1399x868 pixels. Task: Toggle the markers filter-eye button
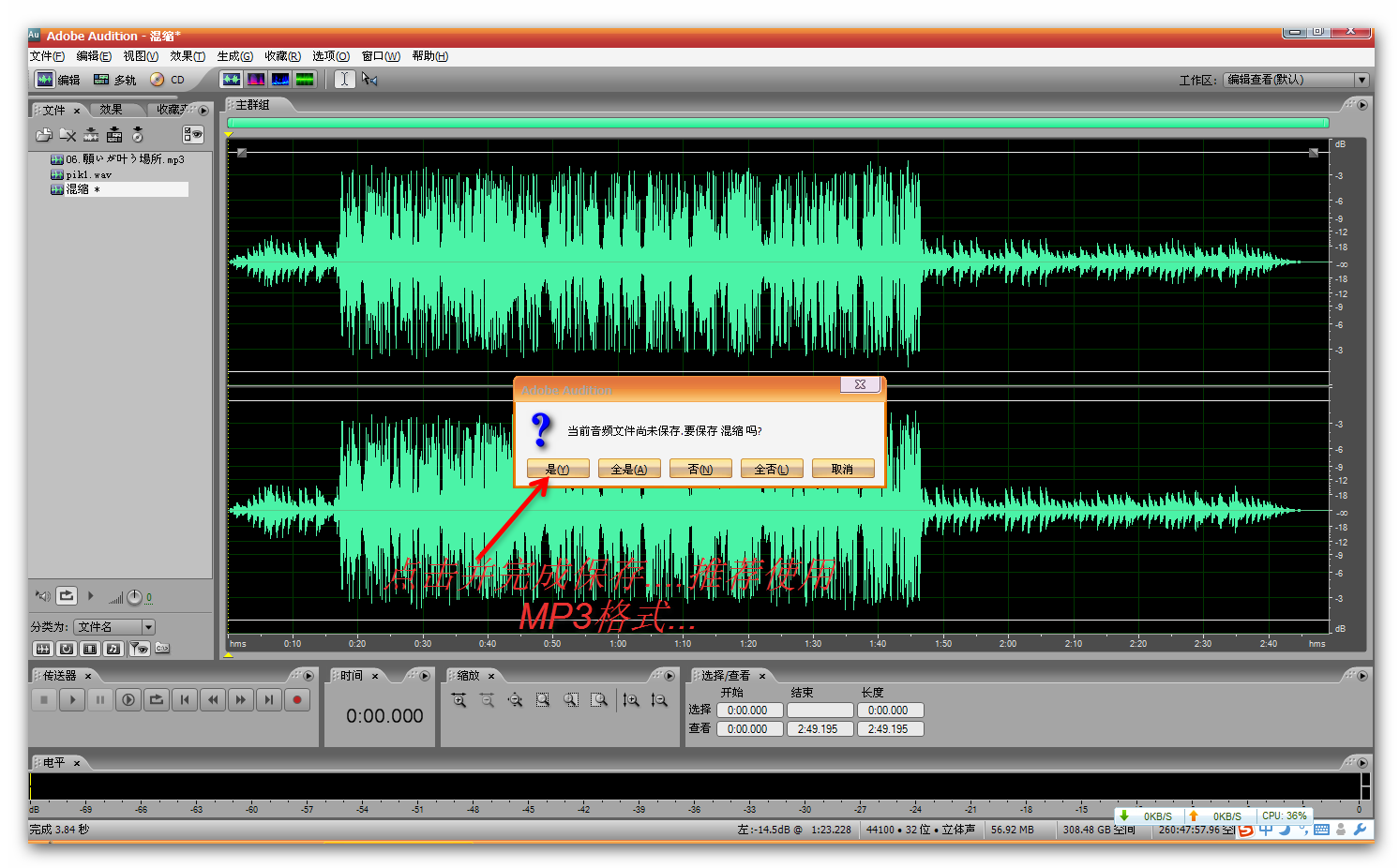click(139, 648)
